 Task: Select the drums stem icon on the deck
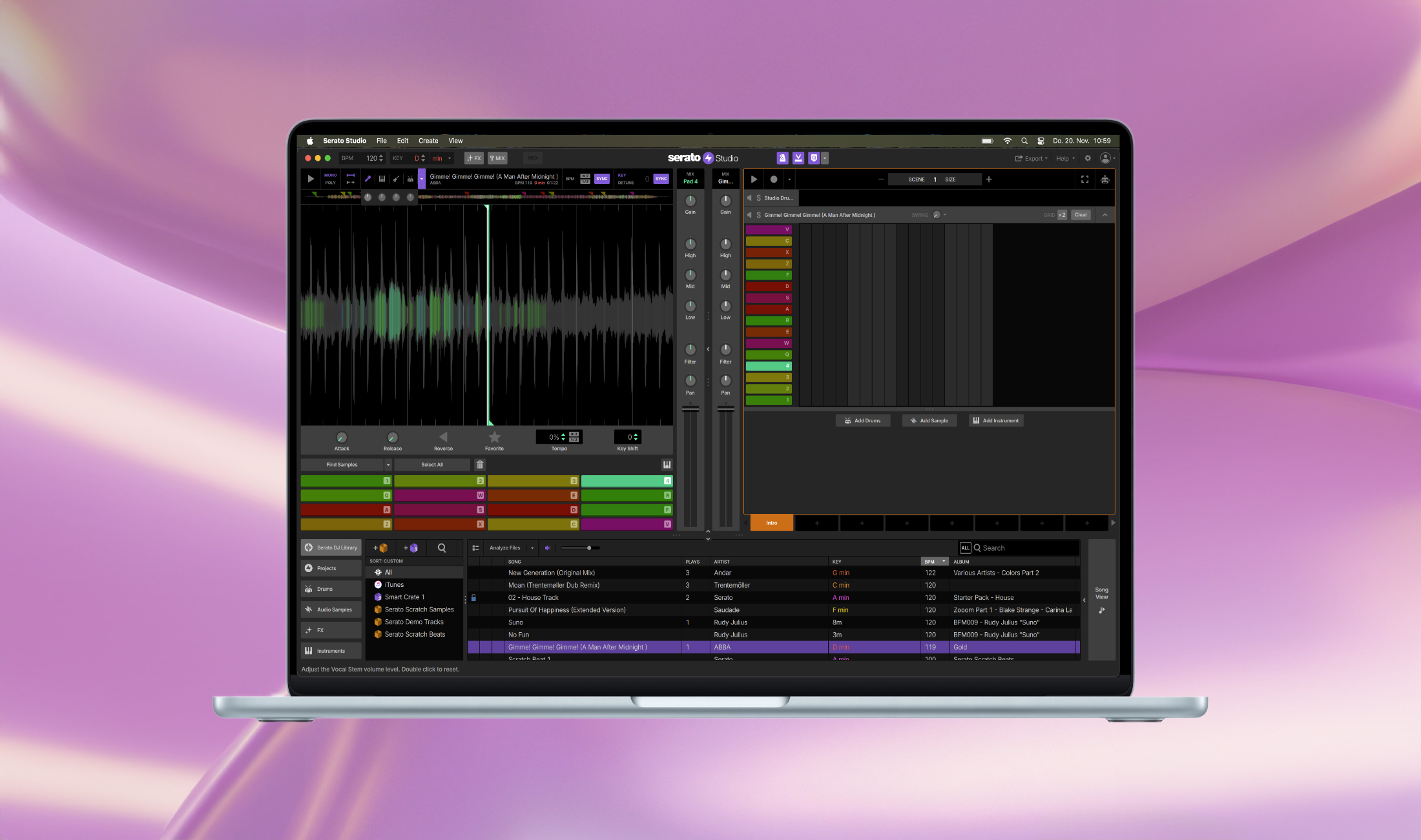[410, 178]
